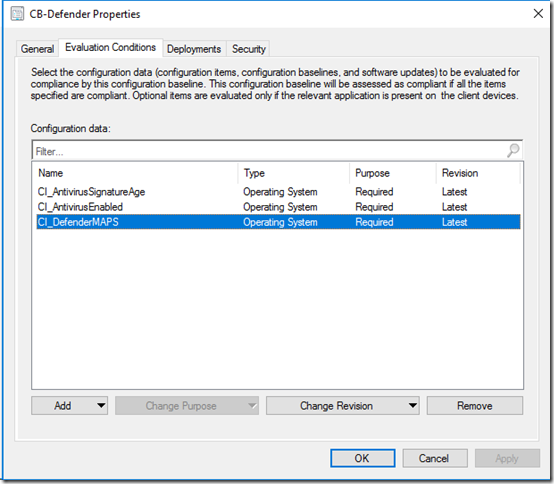Click the Apply button
554x484 pixels.
(x=507, y=458)
